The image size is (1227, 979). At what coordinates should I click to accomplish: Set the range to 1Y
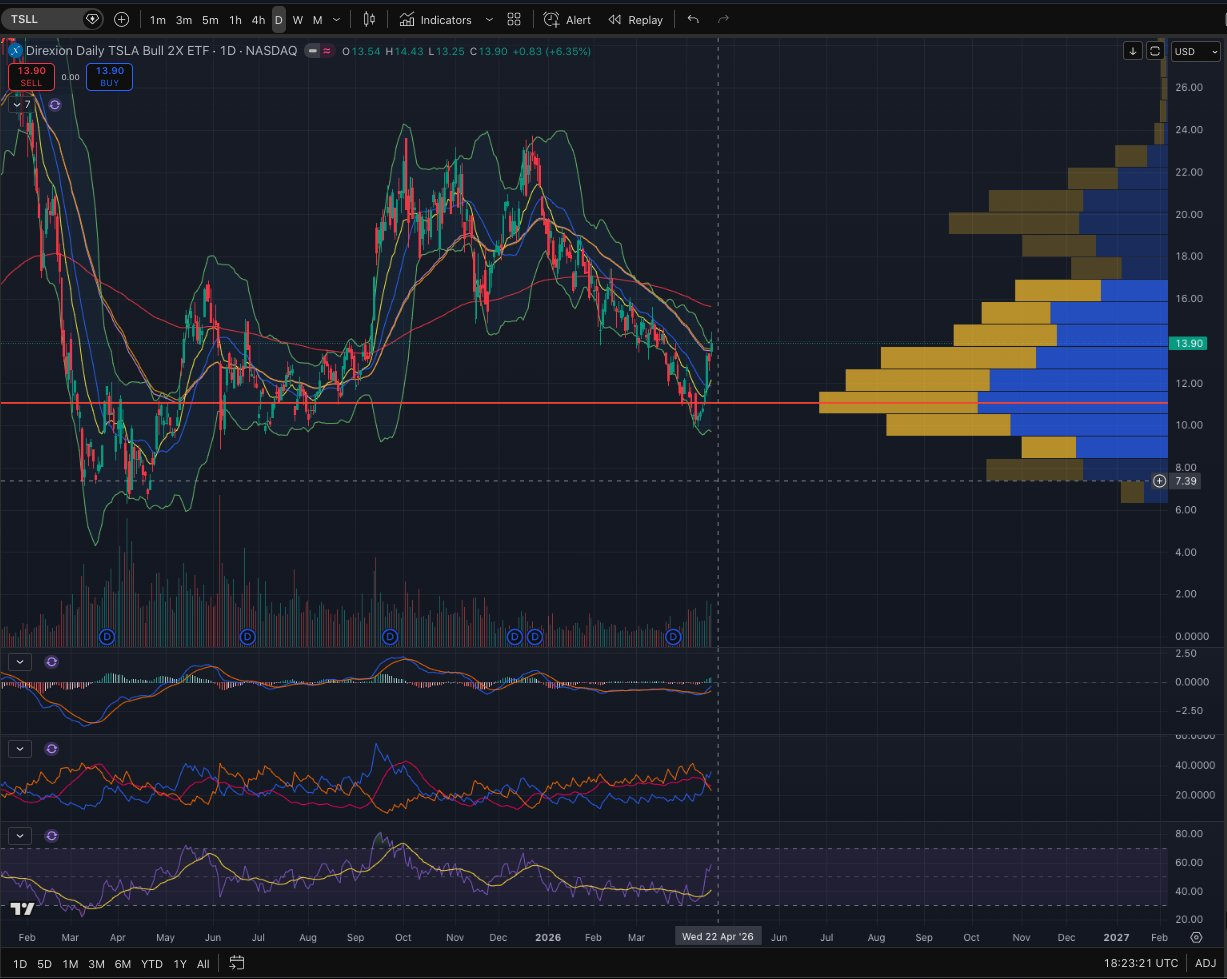[x=180, y=964]
